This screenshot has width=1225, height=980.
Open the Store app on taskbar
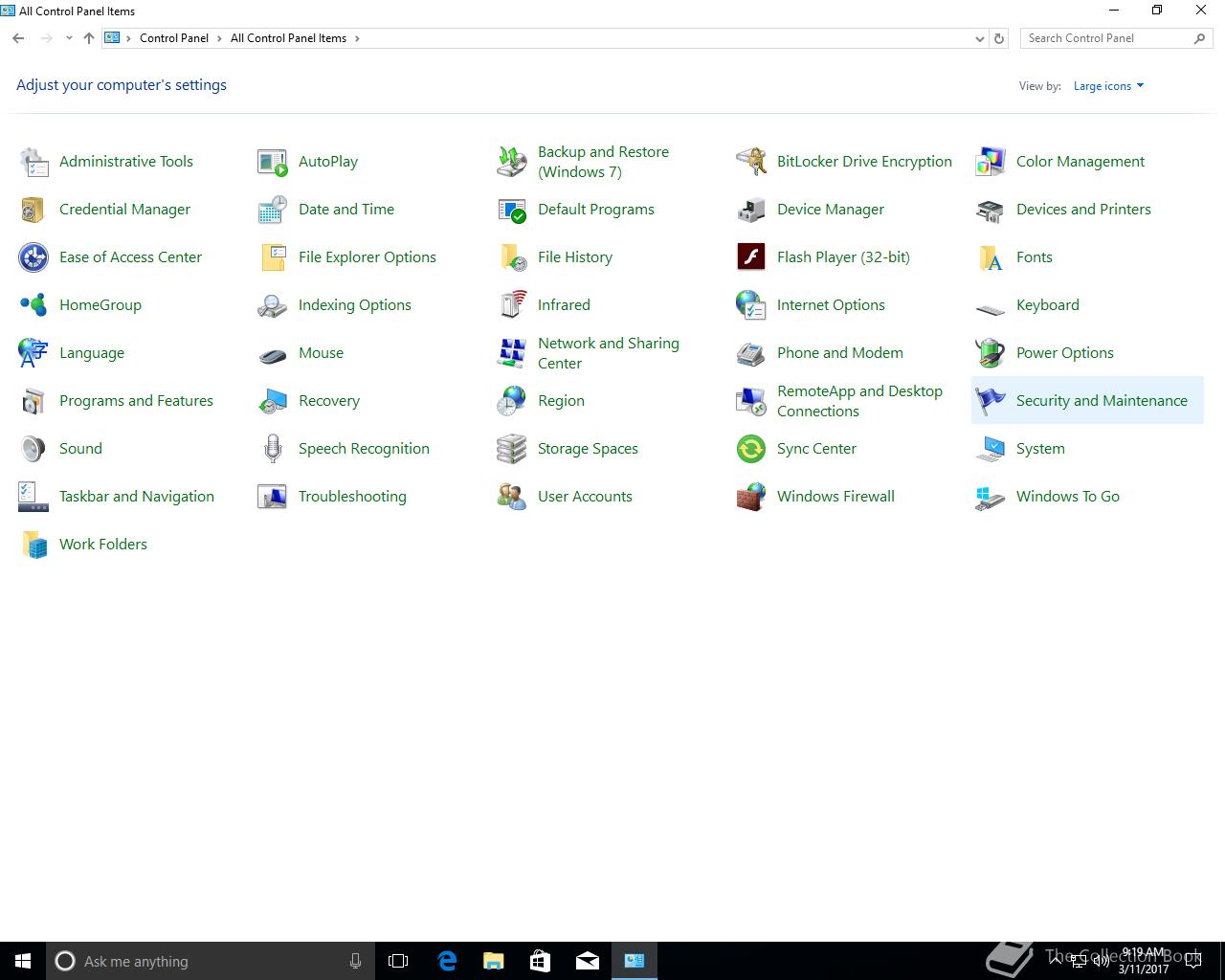tap(540, 961)
